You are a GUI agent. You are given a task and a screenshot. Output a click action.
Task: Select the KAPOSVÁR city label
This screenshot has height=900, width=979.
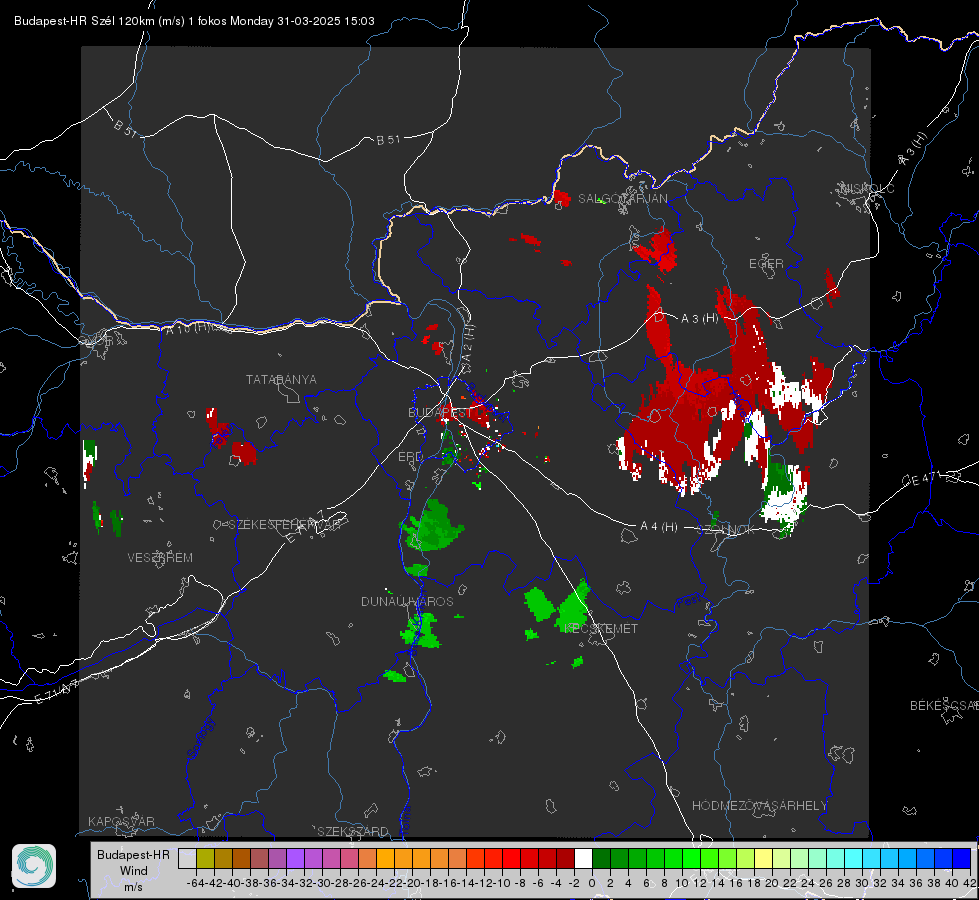121,821
